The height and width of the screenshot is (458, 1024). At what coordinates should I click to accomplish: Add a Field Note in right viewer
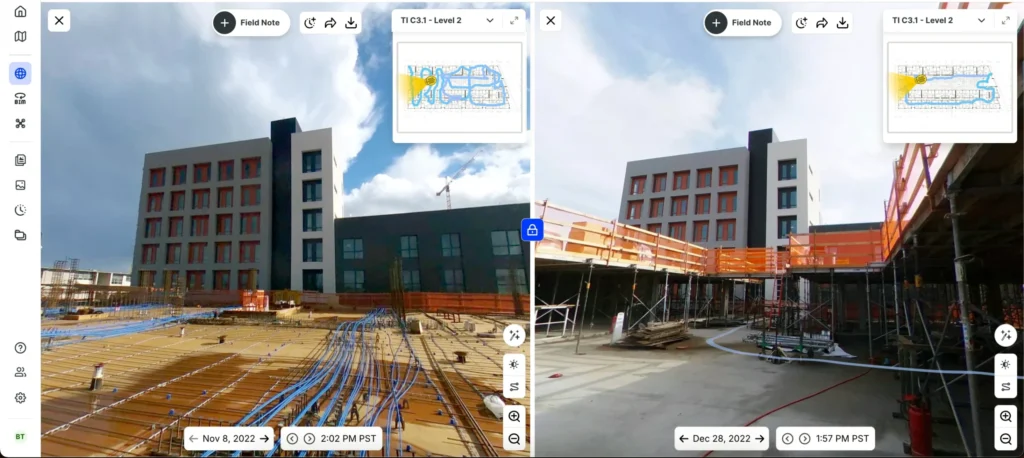(x=743, y=23)
